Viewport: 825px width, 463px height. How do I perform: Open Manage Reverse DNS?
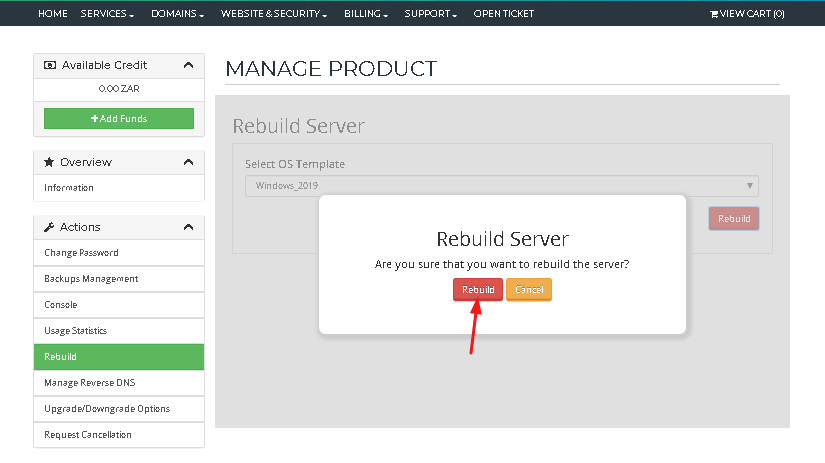click(119, 383)
